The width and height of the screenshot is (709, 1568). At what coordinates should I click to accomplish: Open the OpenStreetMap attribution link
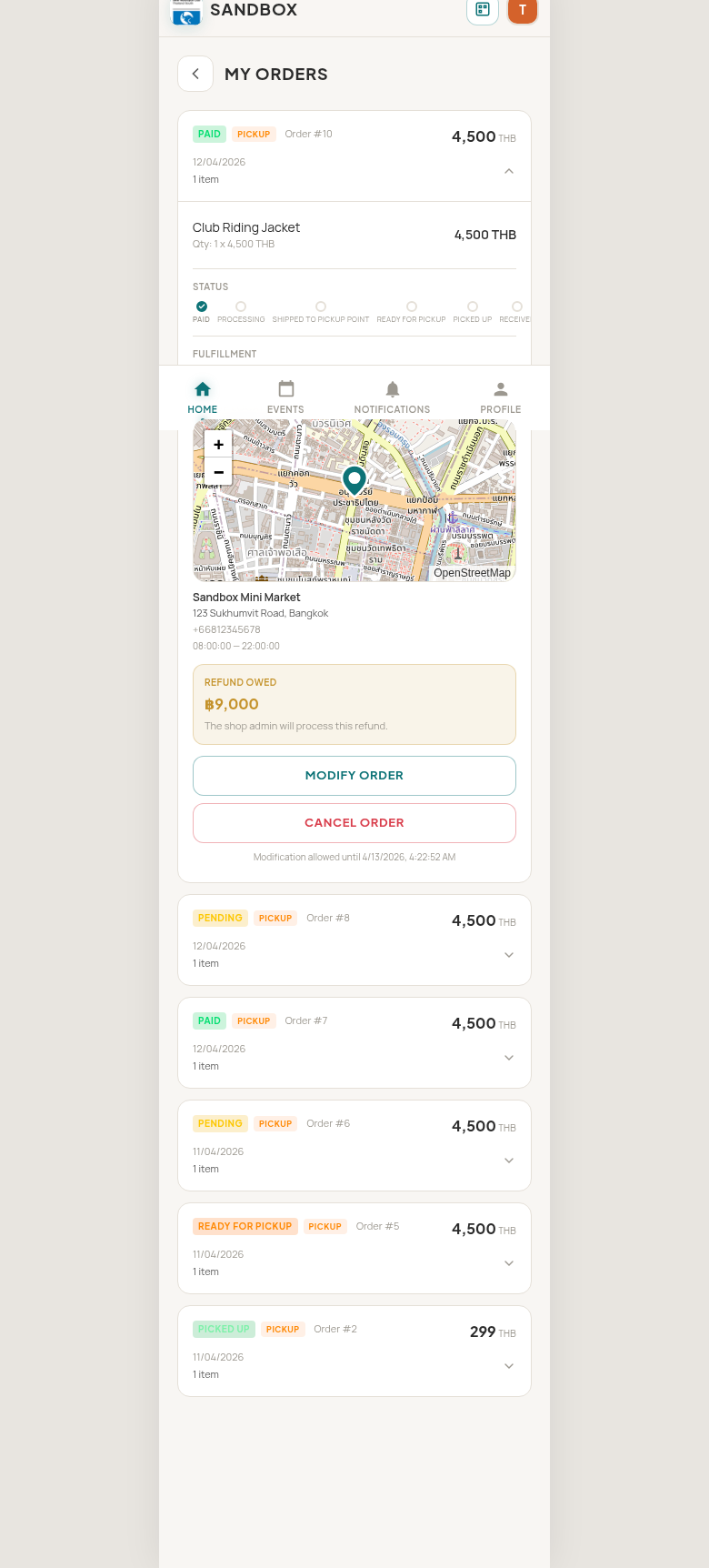point(472,573)
